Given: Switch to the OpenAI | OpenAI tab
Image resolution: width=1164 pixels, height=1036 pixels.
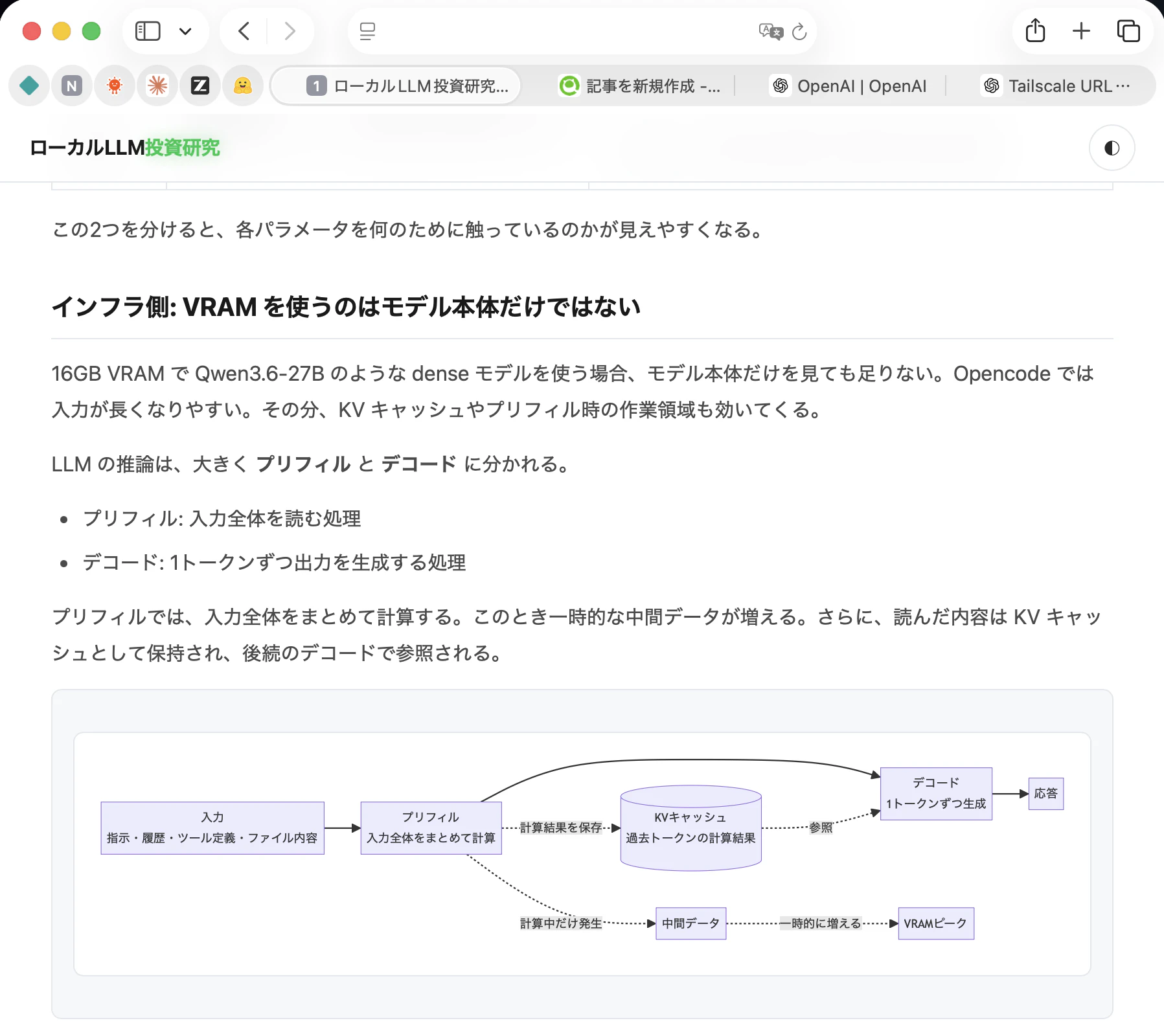Looking at the screenshot, I should tap(849, 85).
